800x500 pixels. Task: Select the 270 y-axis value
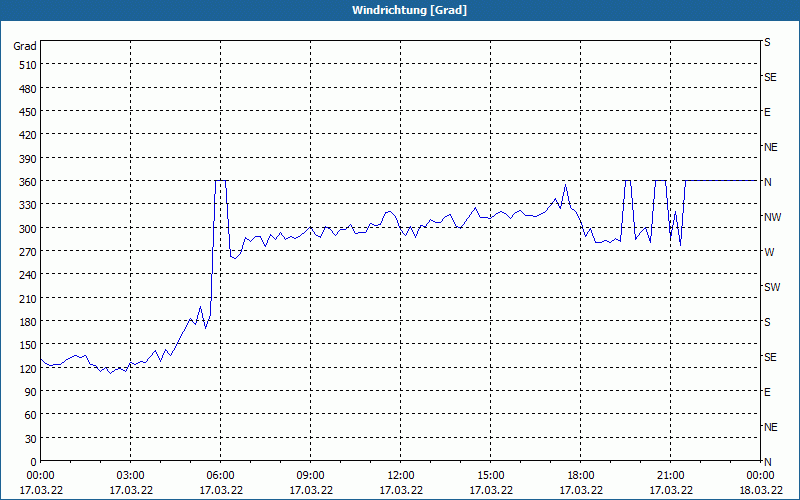point(28,252)
